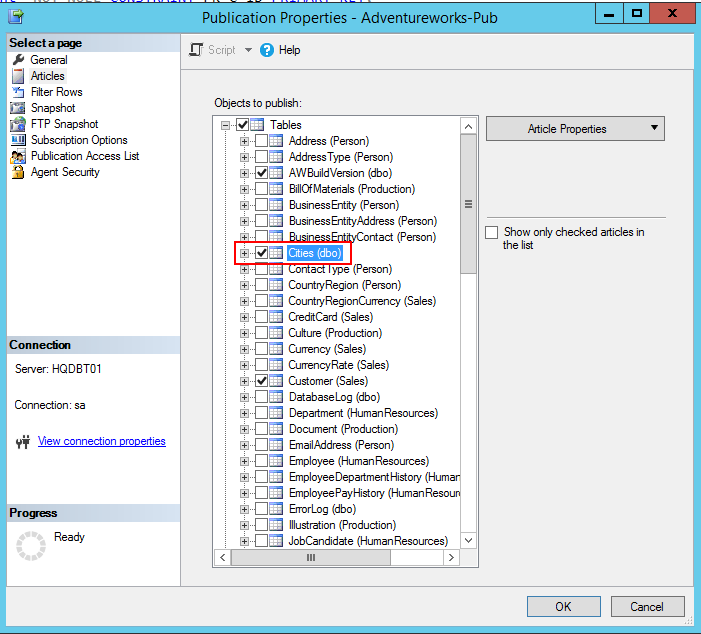This screenshot has width=701, height=634.
Task: Open the Script dropdown arrow
Action: 248,50
